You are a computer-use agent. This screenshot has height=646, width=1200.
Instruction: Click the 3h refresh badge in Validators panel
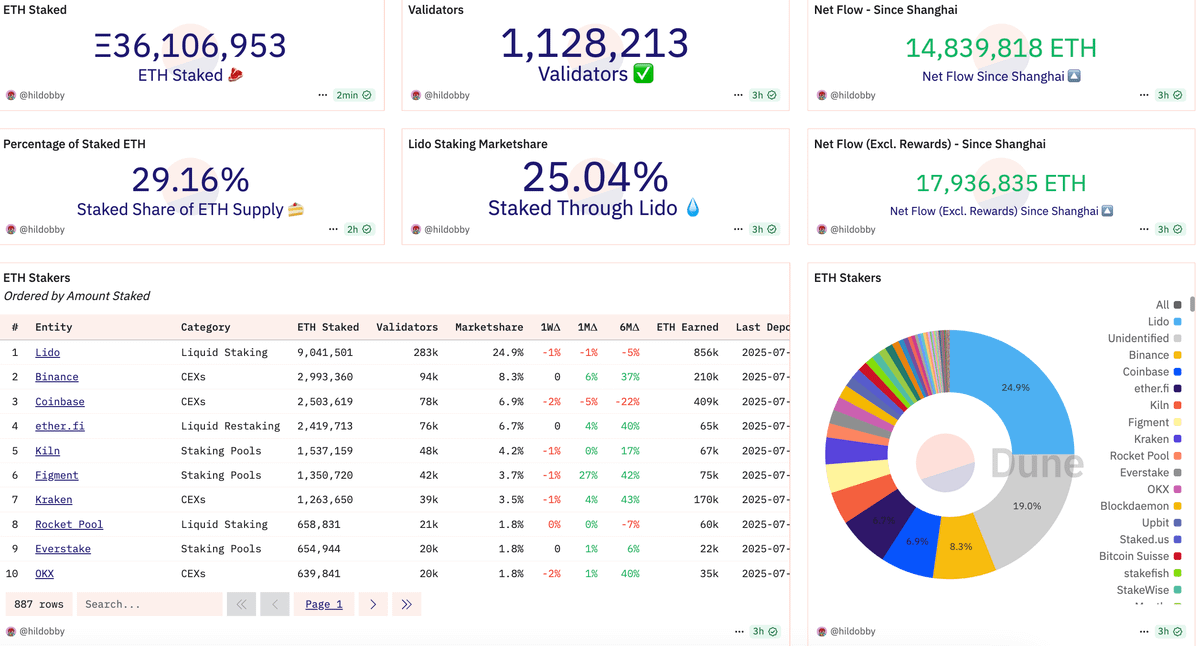(x=765, y=95)
